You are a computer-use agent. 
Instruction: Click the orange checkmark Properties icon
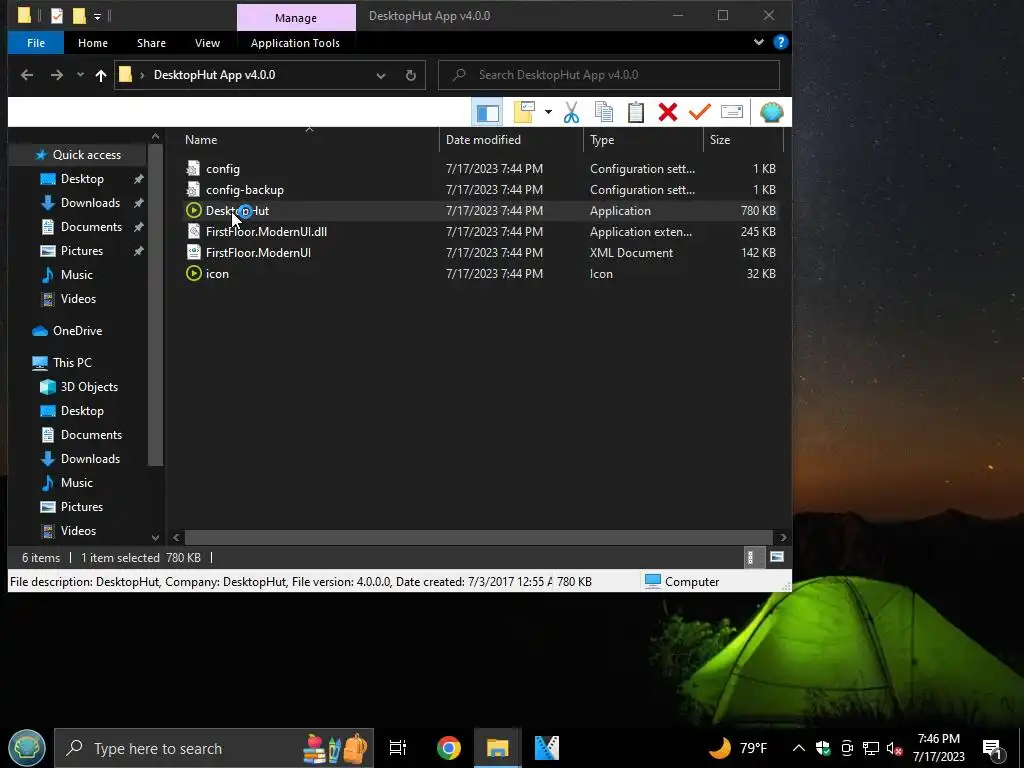pyautogui.click(x=699, y=112)
